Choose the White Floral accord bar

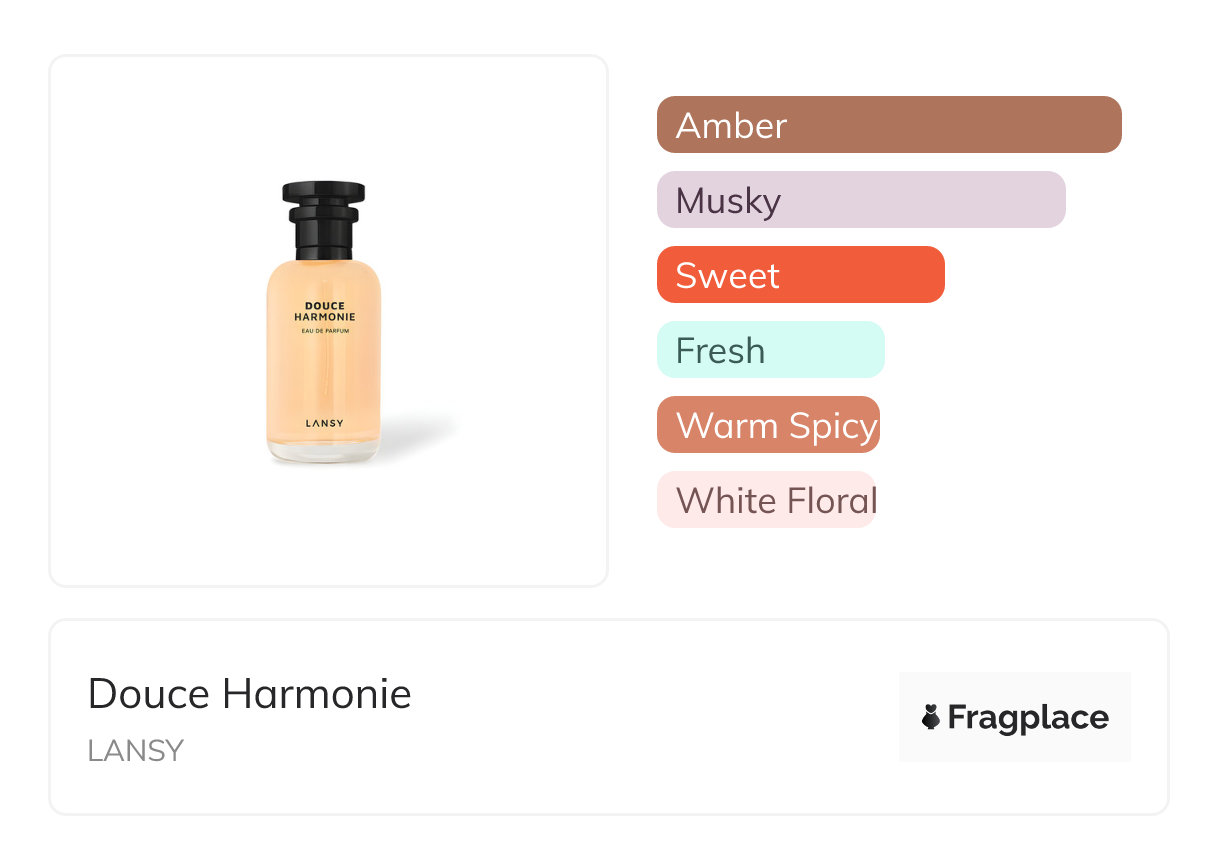[x=766, y=500]
